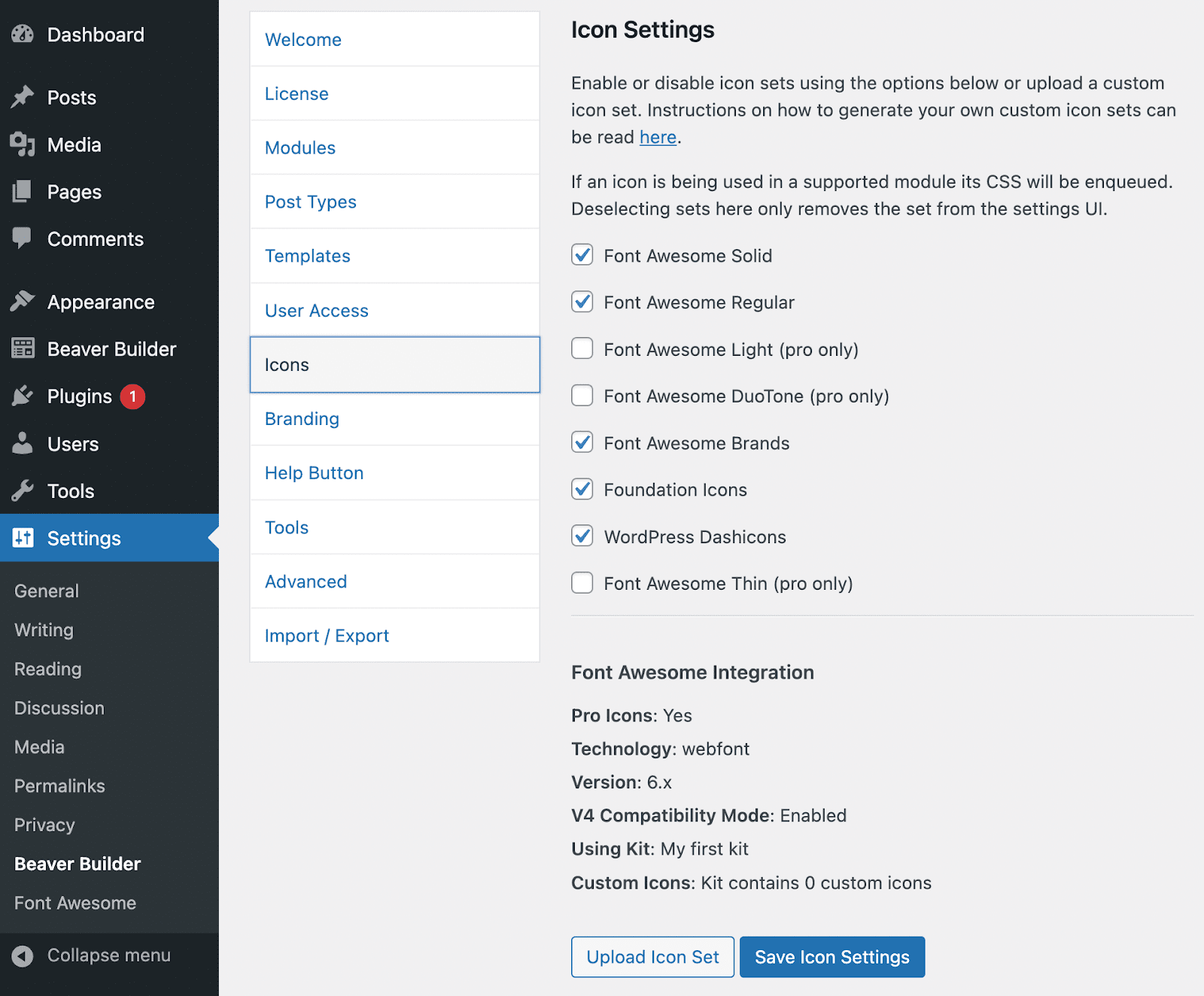Click the Appearance paintbrush icon
This screenshot has height=996, width=1204.
click(x=23, y=302)
